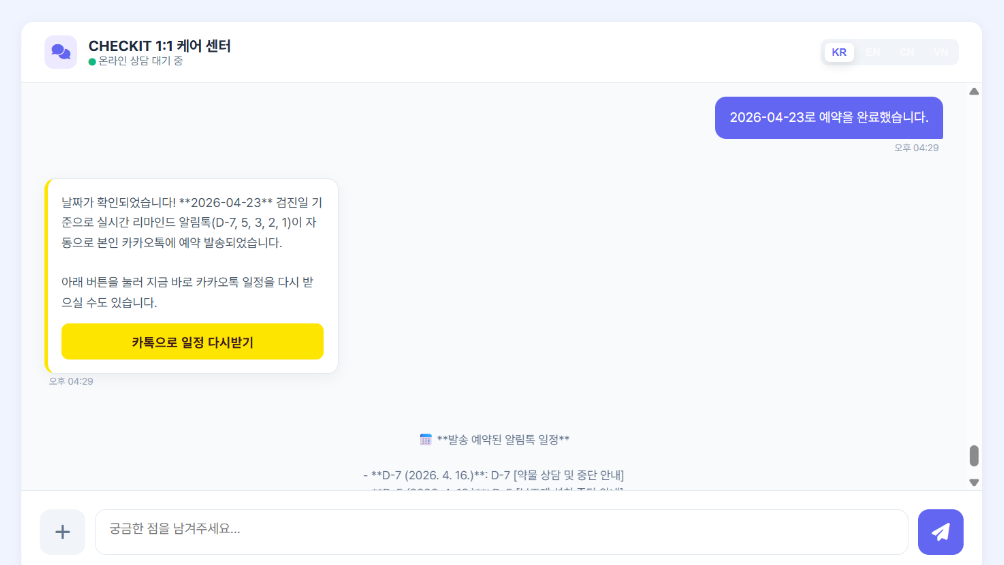Focus the 궁금한 점을 남겨주세요 message input
Image resolution: width=1004 pixels, height=565 pixels.
pos(500,530)
